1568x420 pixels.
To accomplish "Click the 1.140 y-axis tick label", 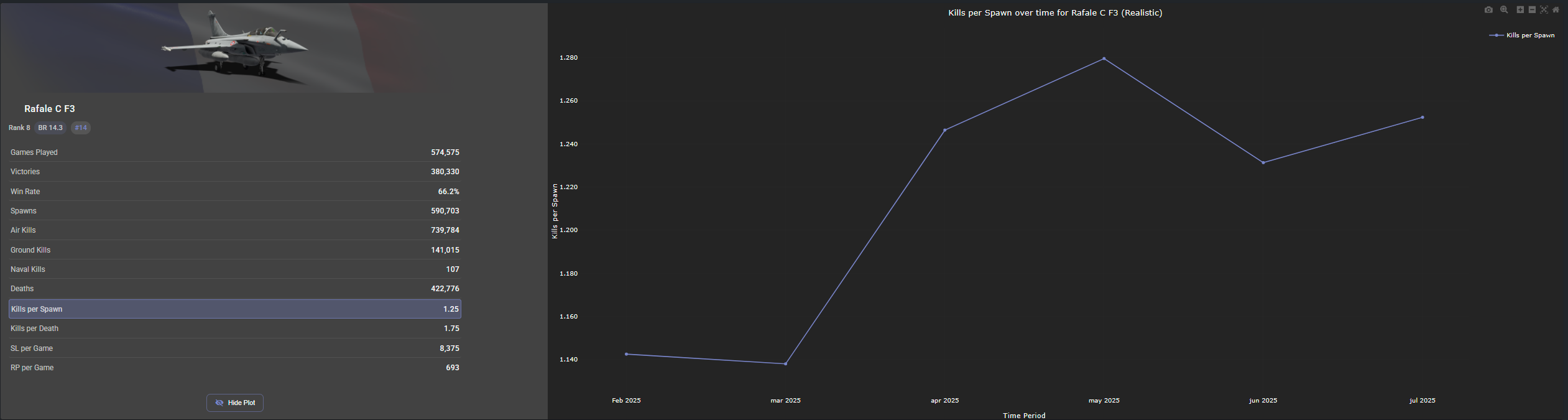I will (x=569, y=360).
